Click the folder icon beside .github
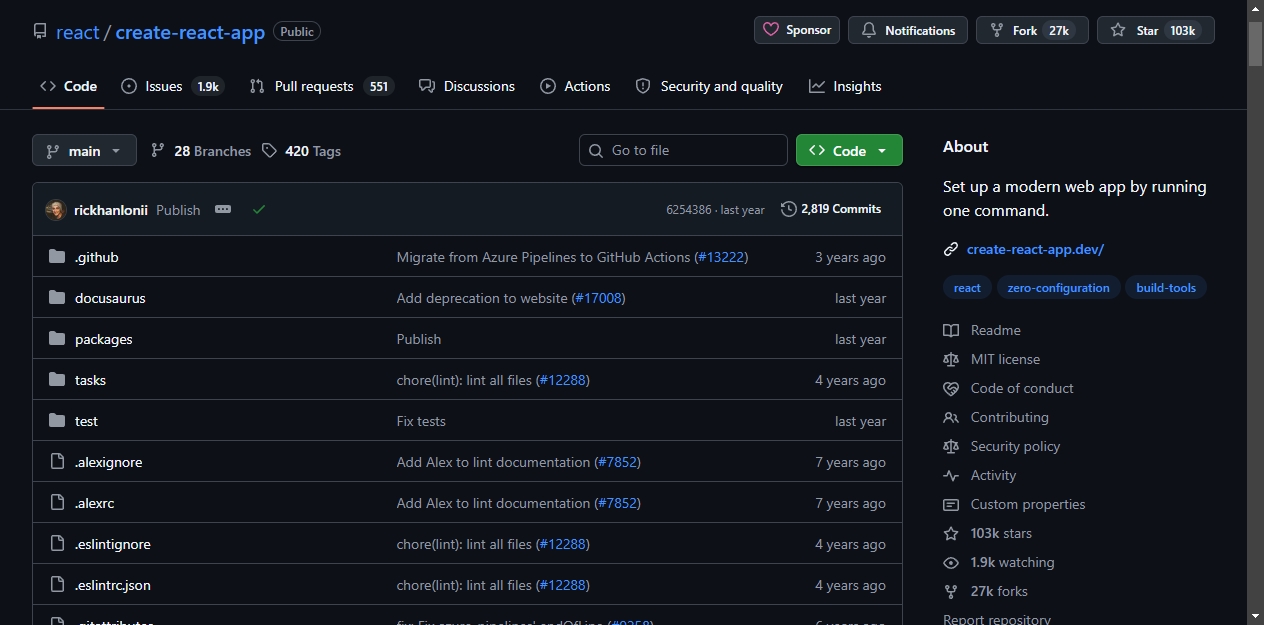This screenshot has height=625, width=1264. [57, 257]
